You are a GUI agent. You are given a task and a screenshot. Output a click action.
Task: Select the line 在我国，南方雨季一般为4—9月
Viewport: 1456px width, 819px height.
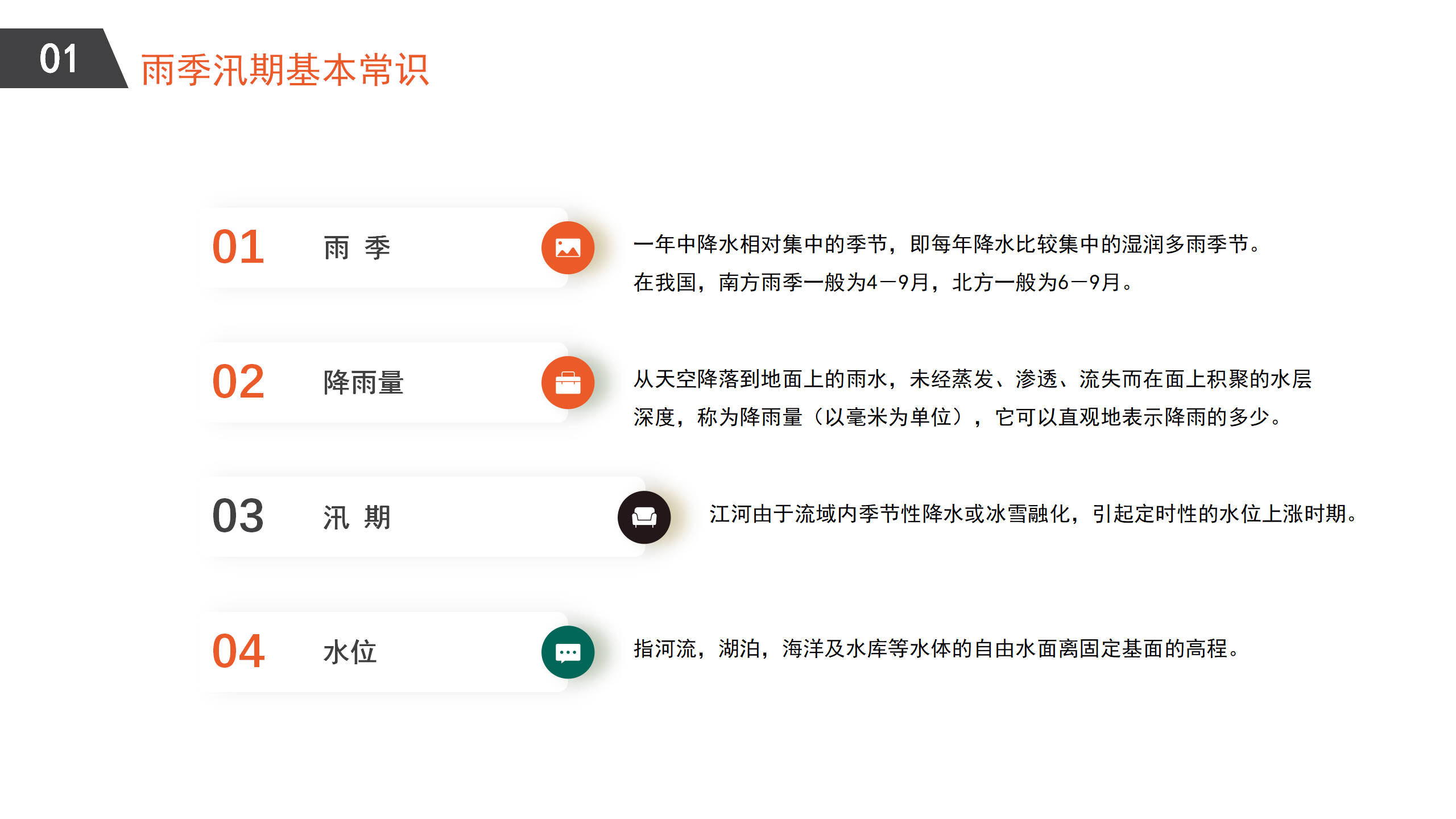tap(883, 283)
